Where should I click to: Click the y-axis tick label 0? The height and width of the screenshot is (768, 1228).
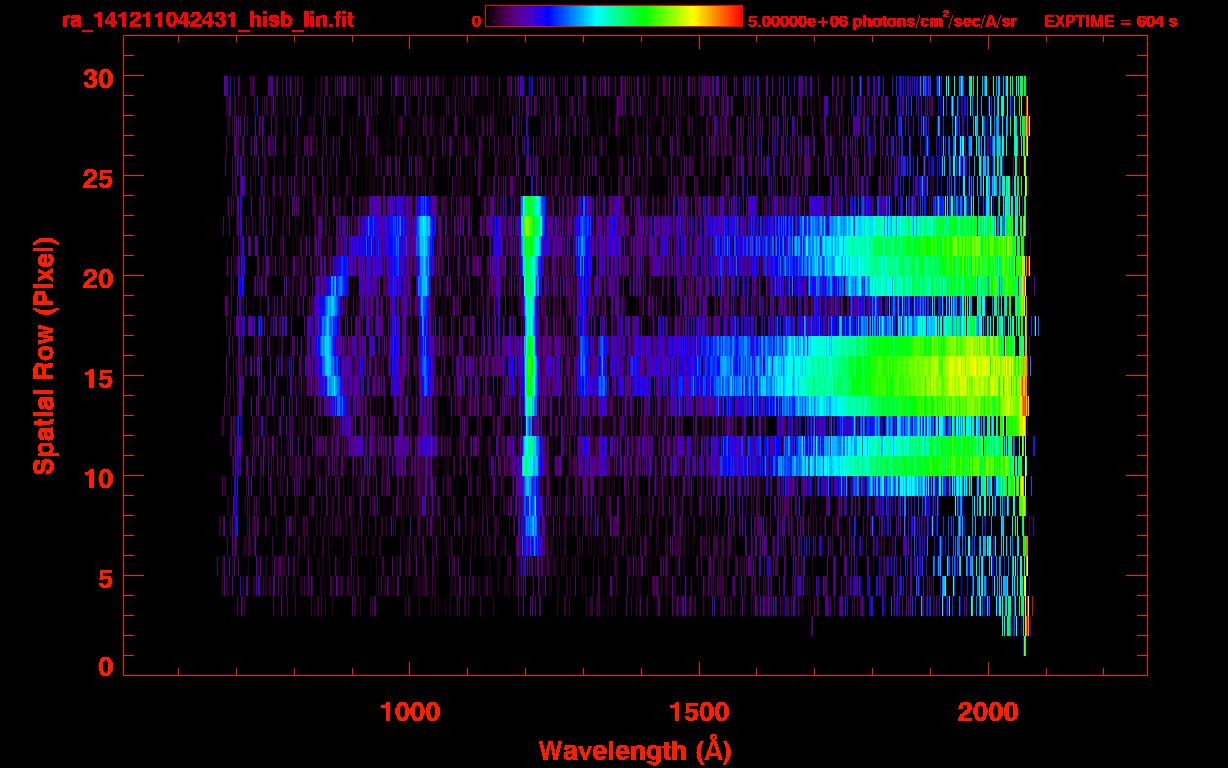coord(104,666)
